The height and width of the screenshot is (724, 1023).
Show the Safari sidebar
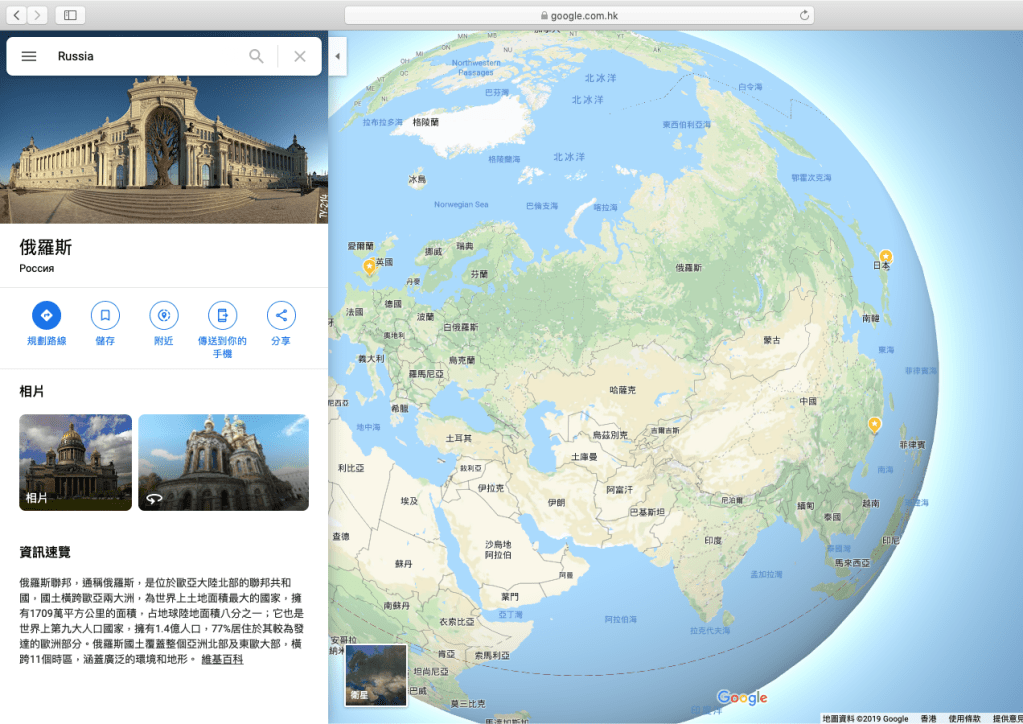tap(70, 15)
